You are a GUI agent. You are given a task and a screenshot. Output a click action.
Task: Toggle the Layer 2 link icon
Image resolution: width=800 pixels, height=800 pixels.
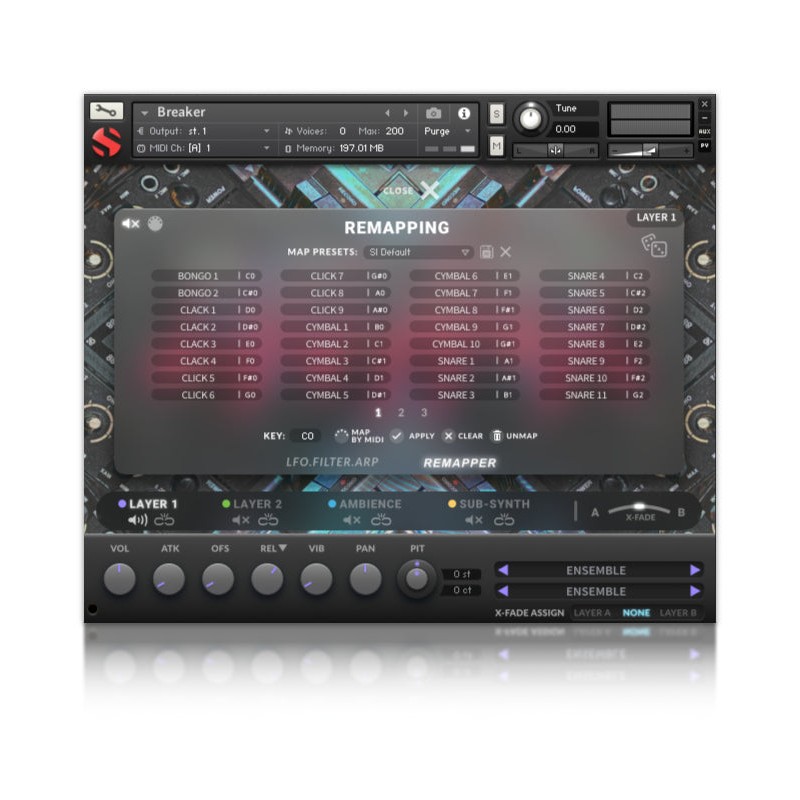pyautogui.click(x=268, y=520)
